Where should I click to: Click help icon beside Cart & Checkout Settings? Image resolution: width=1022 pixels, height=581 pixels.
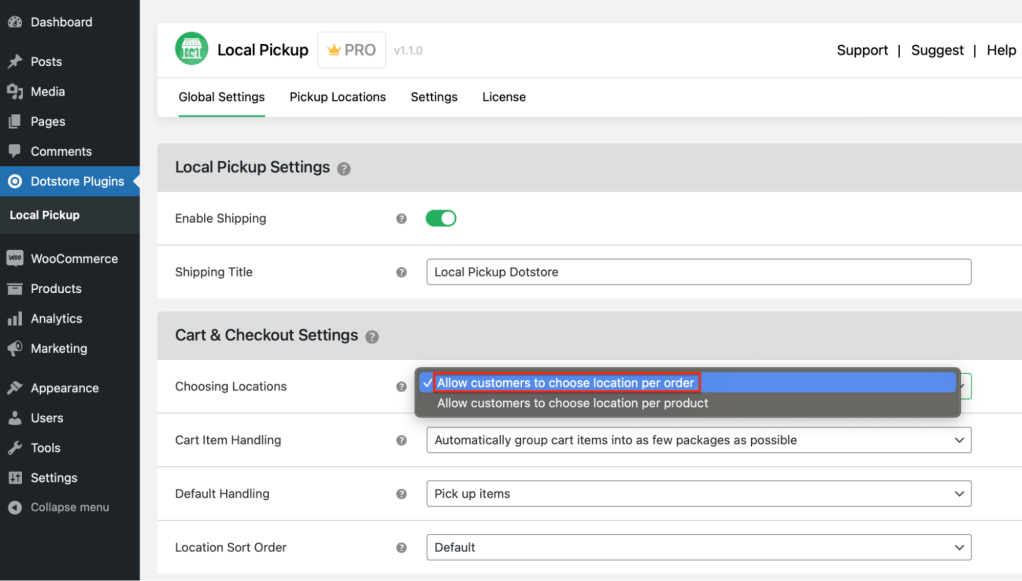click(x=372, y=337)
